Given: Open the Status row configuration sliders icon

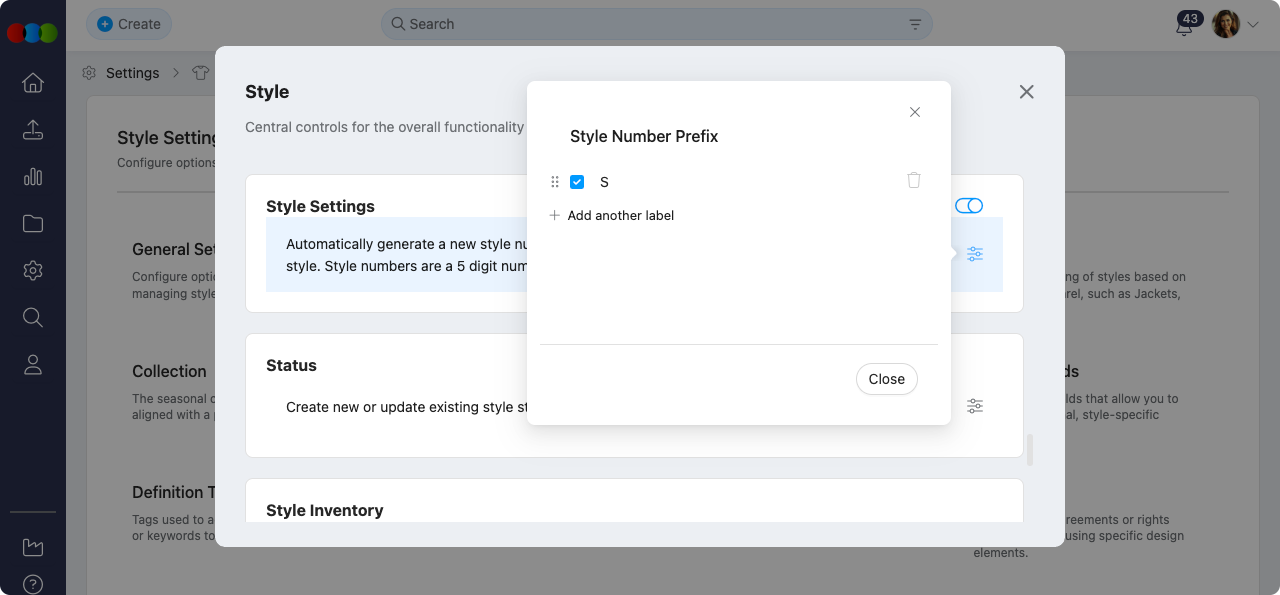Looking at the screenshot, I should point(975,406).
